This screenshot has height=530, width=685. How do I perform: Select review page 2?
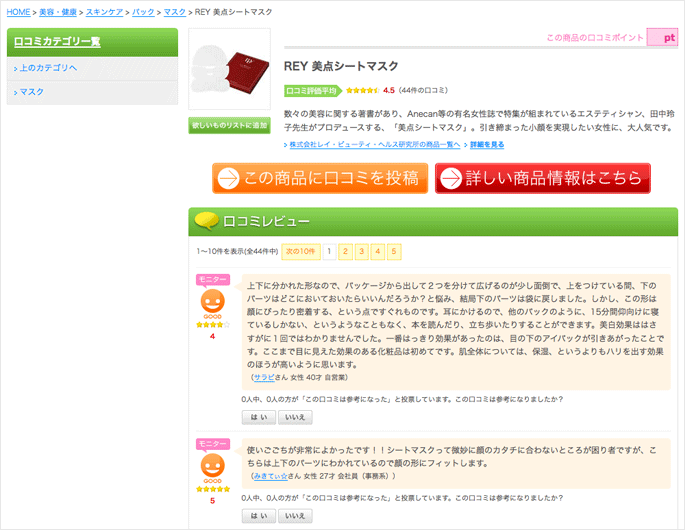pos(346,252)
